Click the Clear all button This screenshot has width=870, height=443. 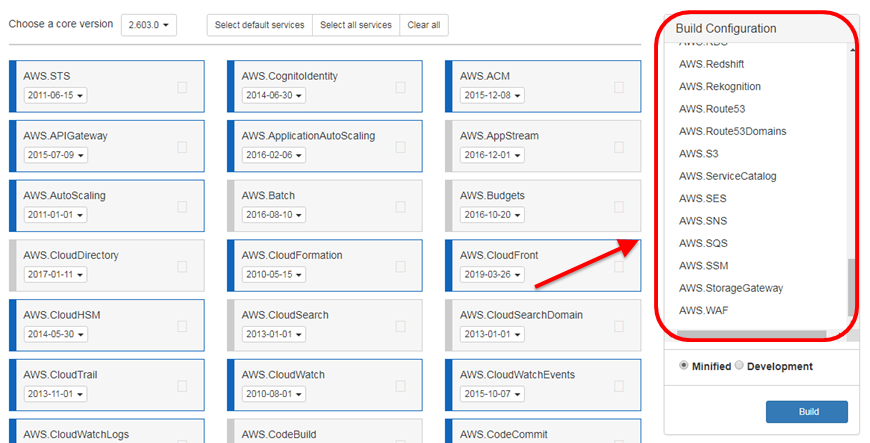coord(424,25)
